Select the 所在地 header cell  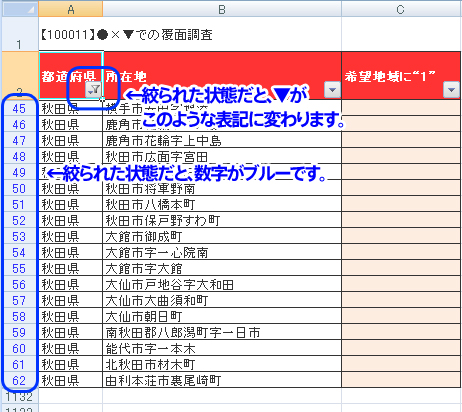222,75
